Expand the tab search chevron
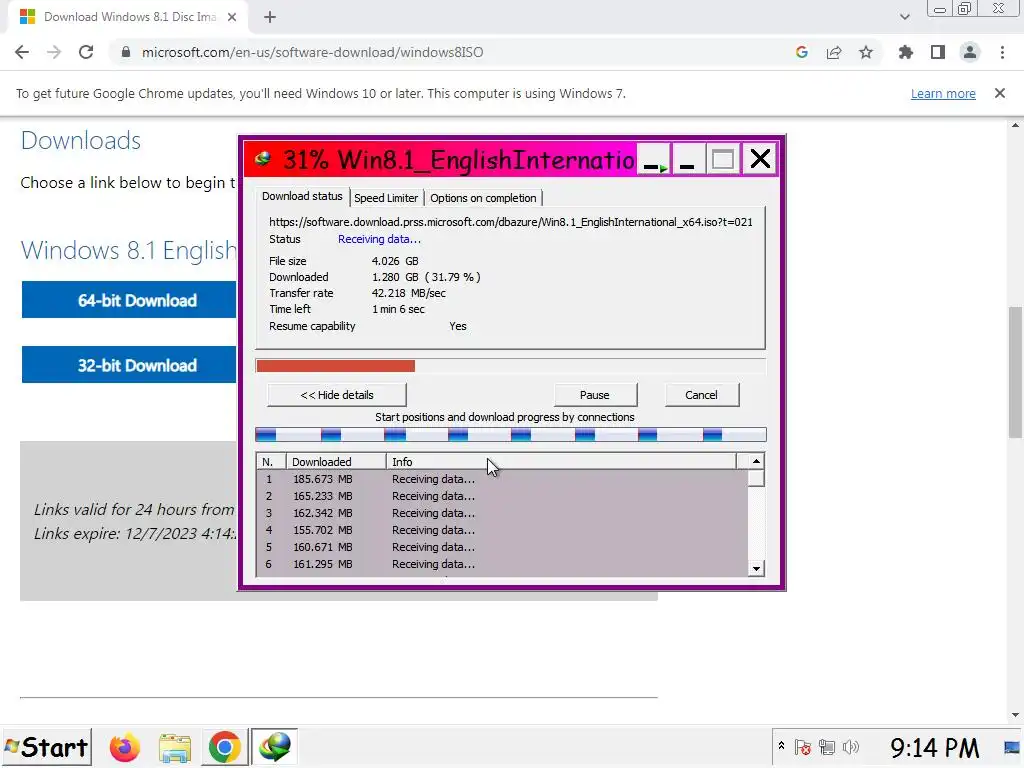1024x768 pixels. tap(904, 17)
